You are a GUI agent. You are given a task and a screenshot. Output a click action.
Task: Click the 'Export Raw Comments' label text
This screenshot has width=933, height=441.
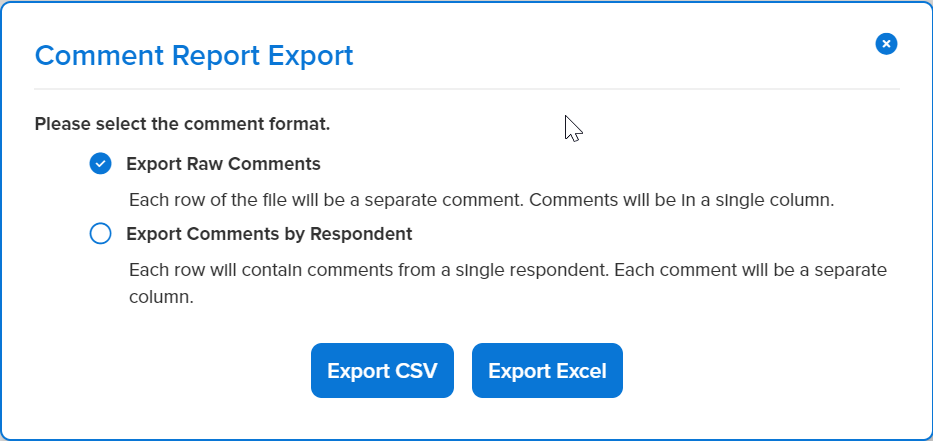[x=223, y=163]
